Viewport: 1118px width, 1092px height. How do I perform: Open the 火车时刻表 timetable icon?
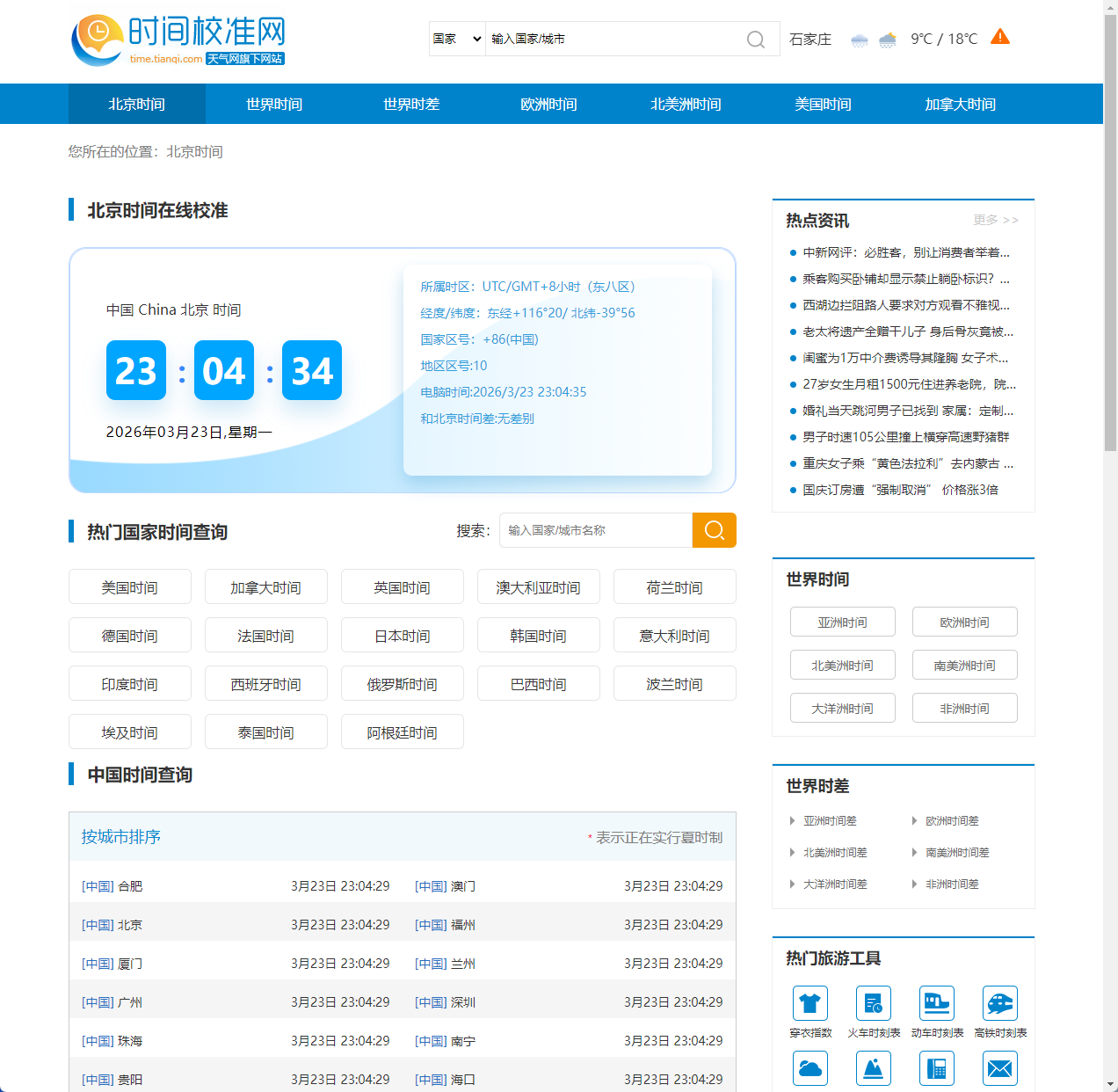(873, 1003)
